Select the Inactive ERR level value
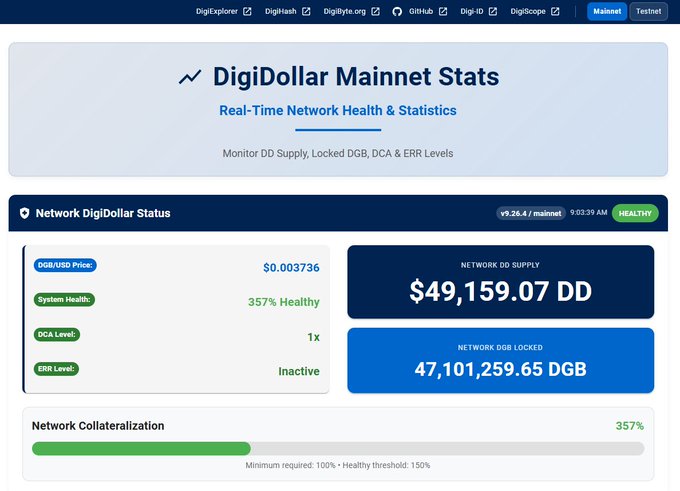Viewport: 680px width, 491px height. 299,371
